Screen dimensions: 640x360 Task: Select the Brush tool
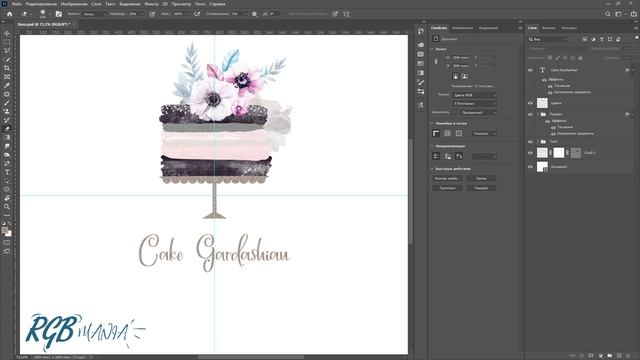pyautogui.click(x=7, y=102)
